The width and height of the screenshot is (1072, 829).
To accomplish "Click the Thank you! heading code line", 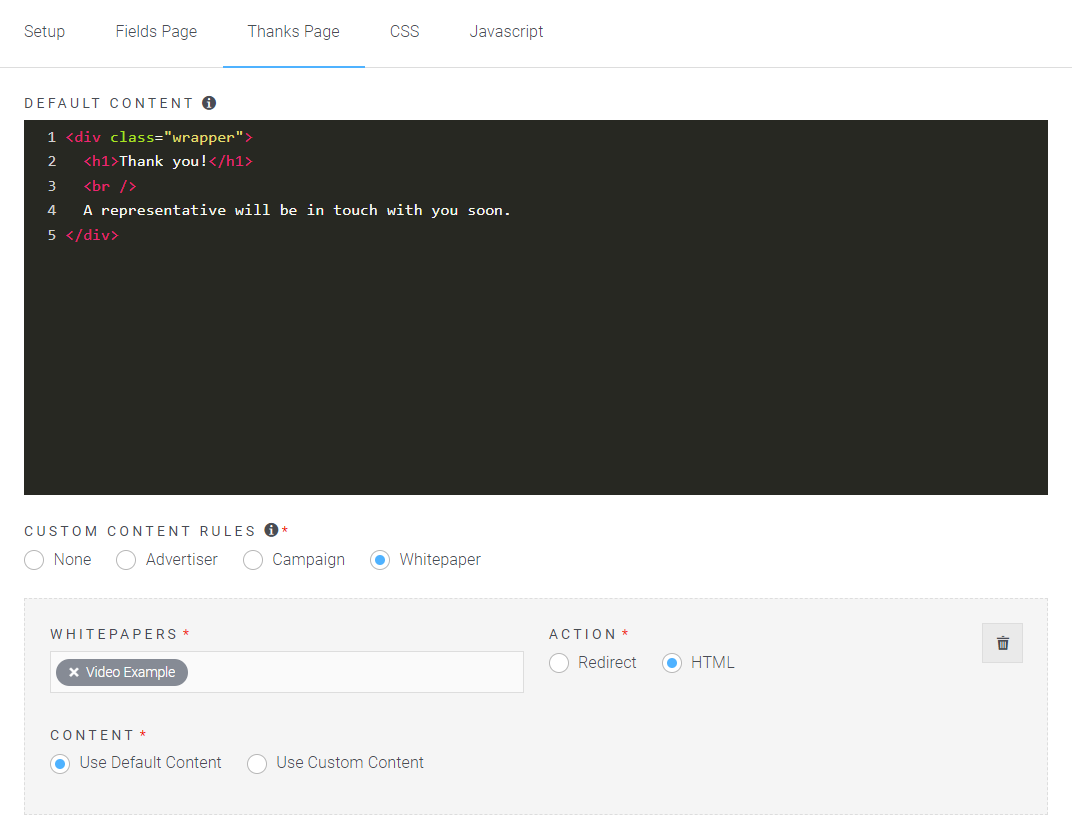I will (x=168, y=161).
